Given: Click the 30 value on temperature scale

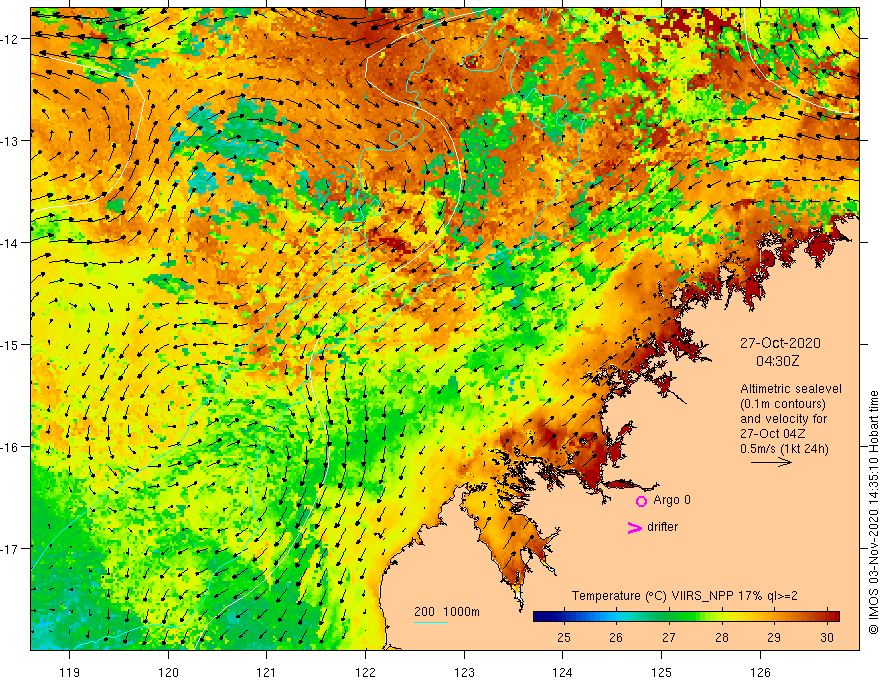Looking at the screenshot, I should click(x=826, y=637).
